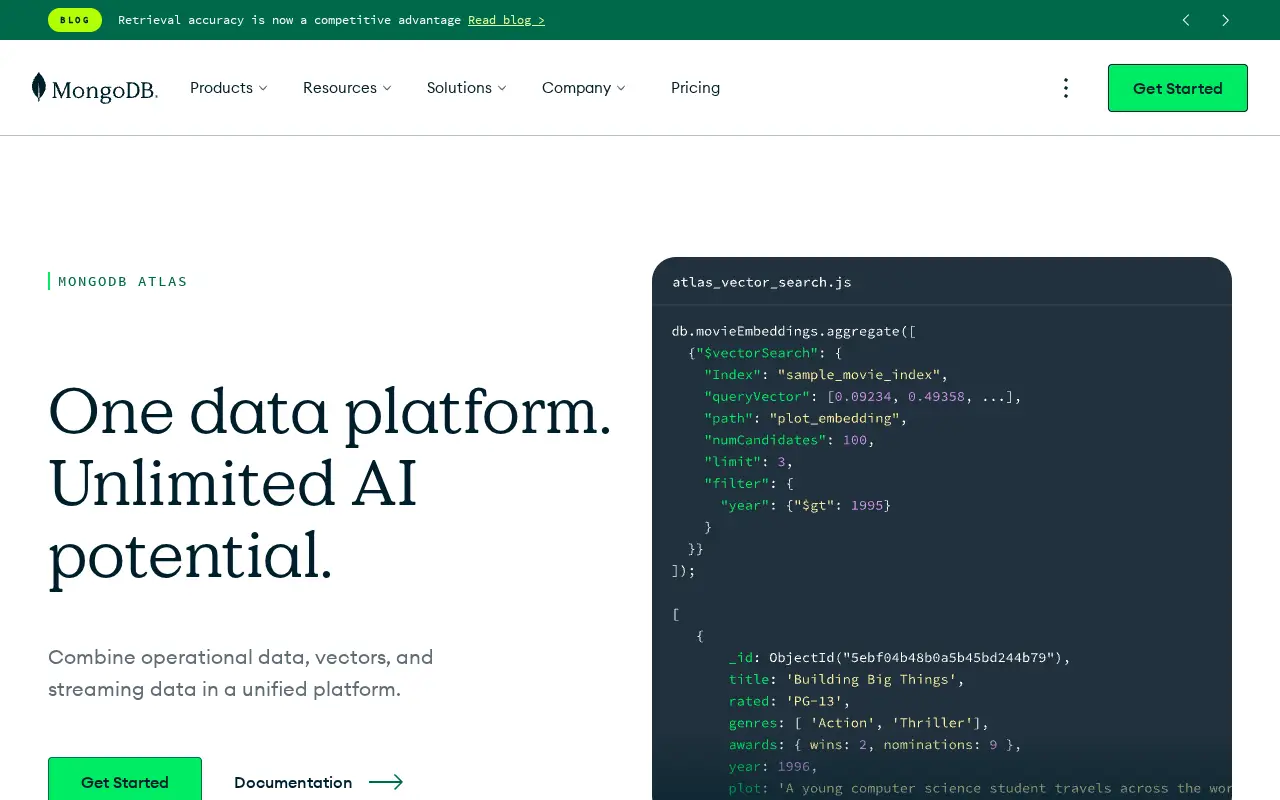Expand the Products dropdown menu
This screenshot has width=1280, height=800.
click(x=229, y=88)
